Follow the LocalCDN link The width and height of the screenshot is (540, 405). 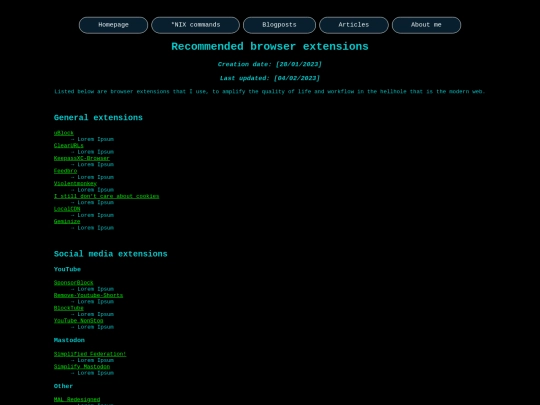[x=67, y=209]
